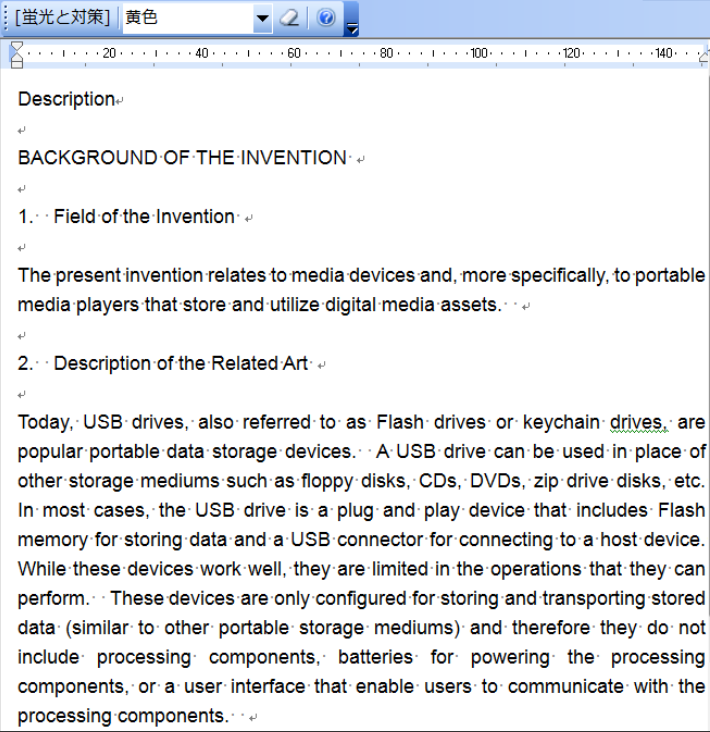The width and height of the screenshot is (710, 732).
Task: Click inside the 黄色 combo box field
Action: pyautogui.click(x=186, y=18)
